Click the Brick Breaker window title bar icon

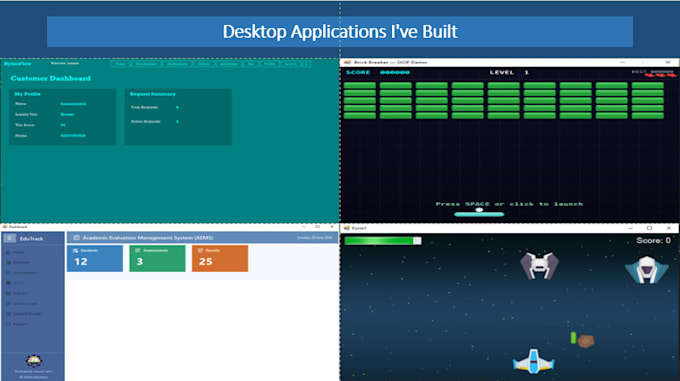point(347,62)
